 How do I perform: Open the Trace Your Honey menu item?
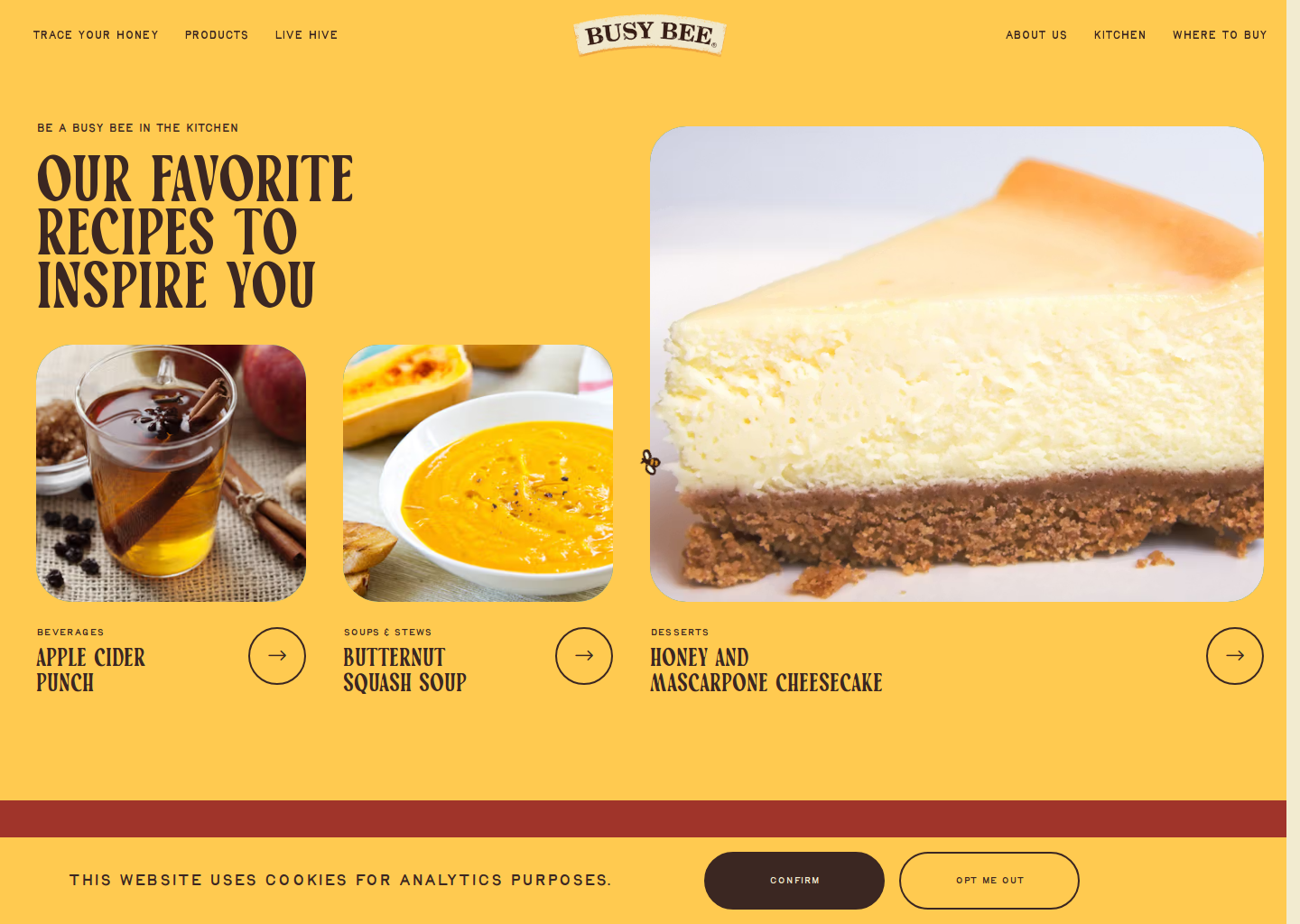96,35
